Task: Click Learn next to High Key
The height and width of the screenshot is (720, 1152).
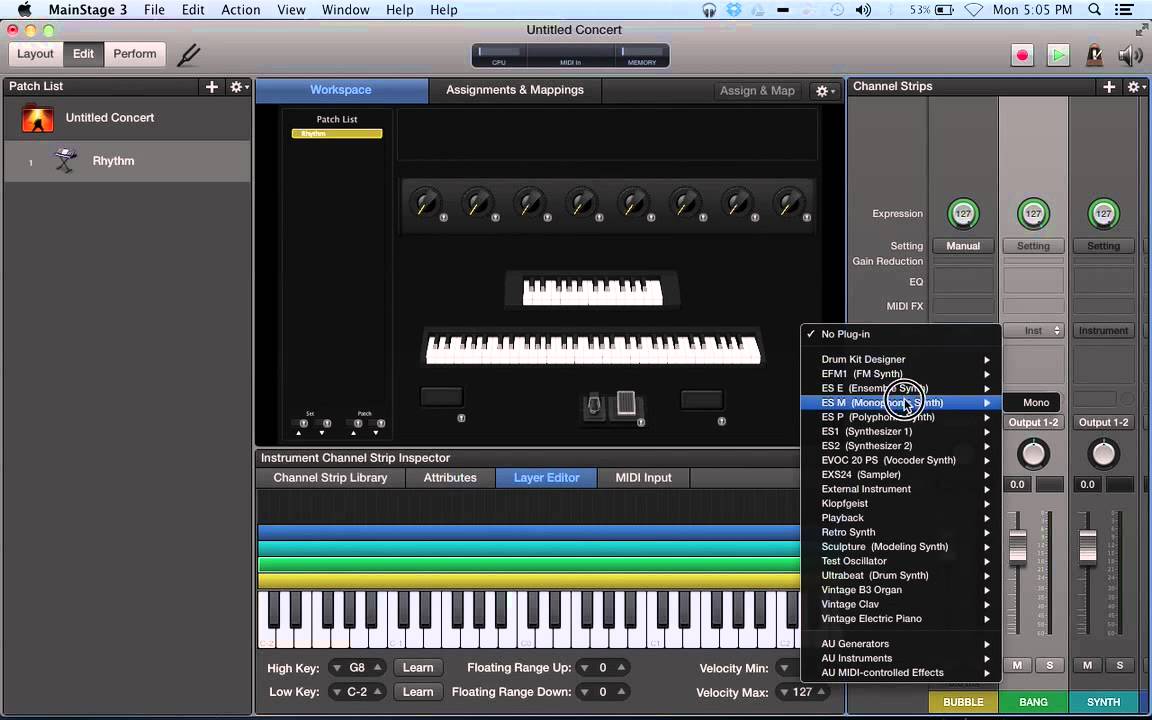Action: coord(418,667)
